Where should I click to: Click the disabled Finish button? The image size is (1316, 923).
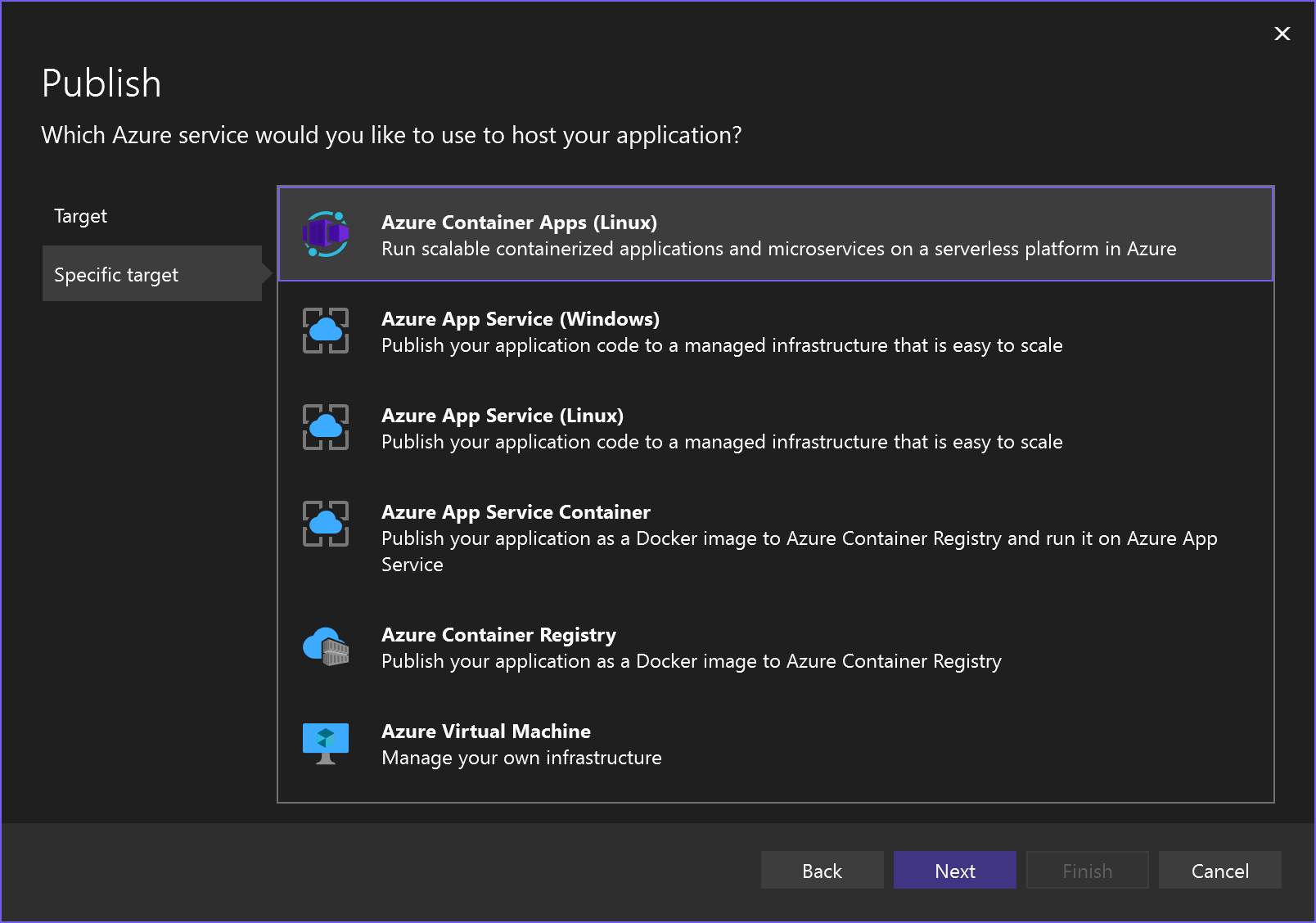(x=1087, y=870)
